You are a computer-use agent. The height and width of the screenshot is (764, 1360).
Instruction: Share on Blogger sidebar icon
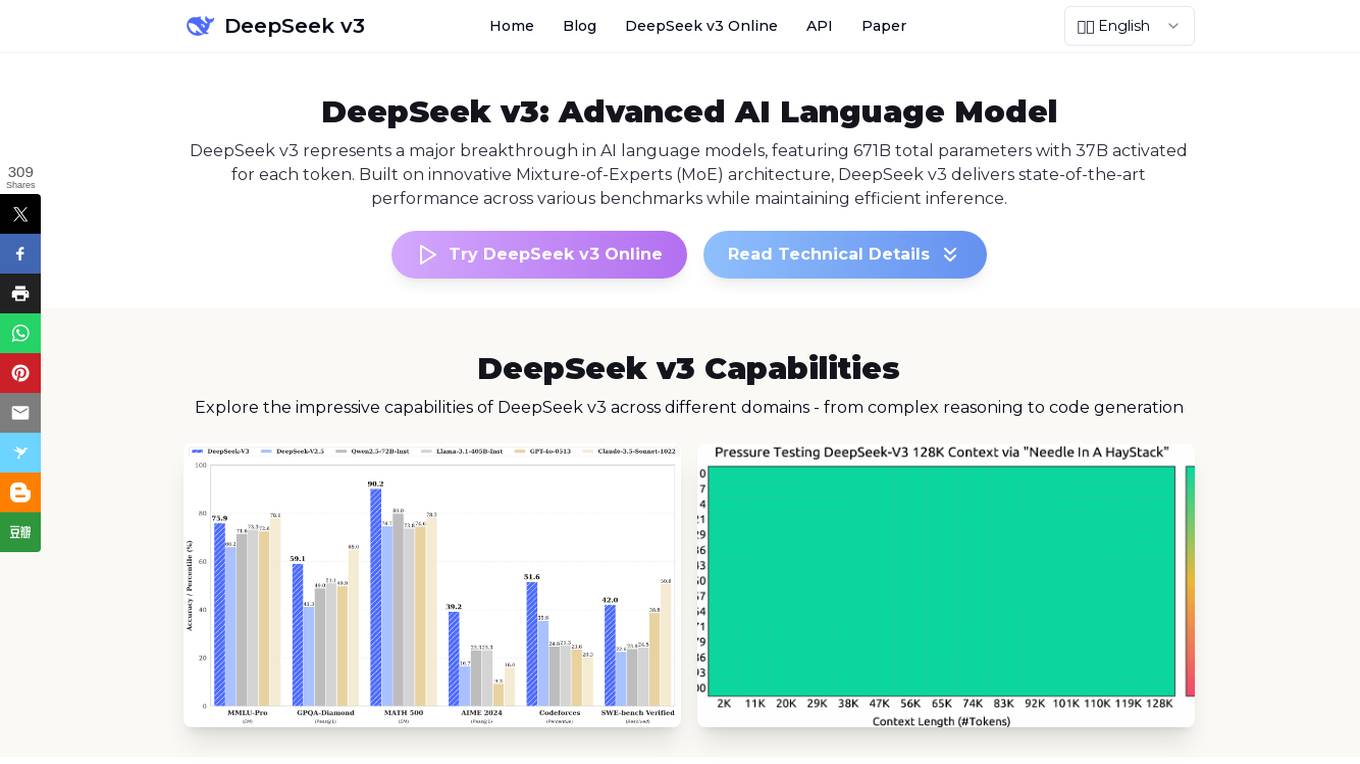coord(20,492)
